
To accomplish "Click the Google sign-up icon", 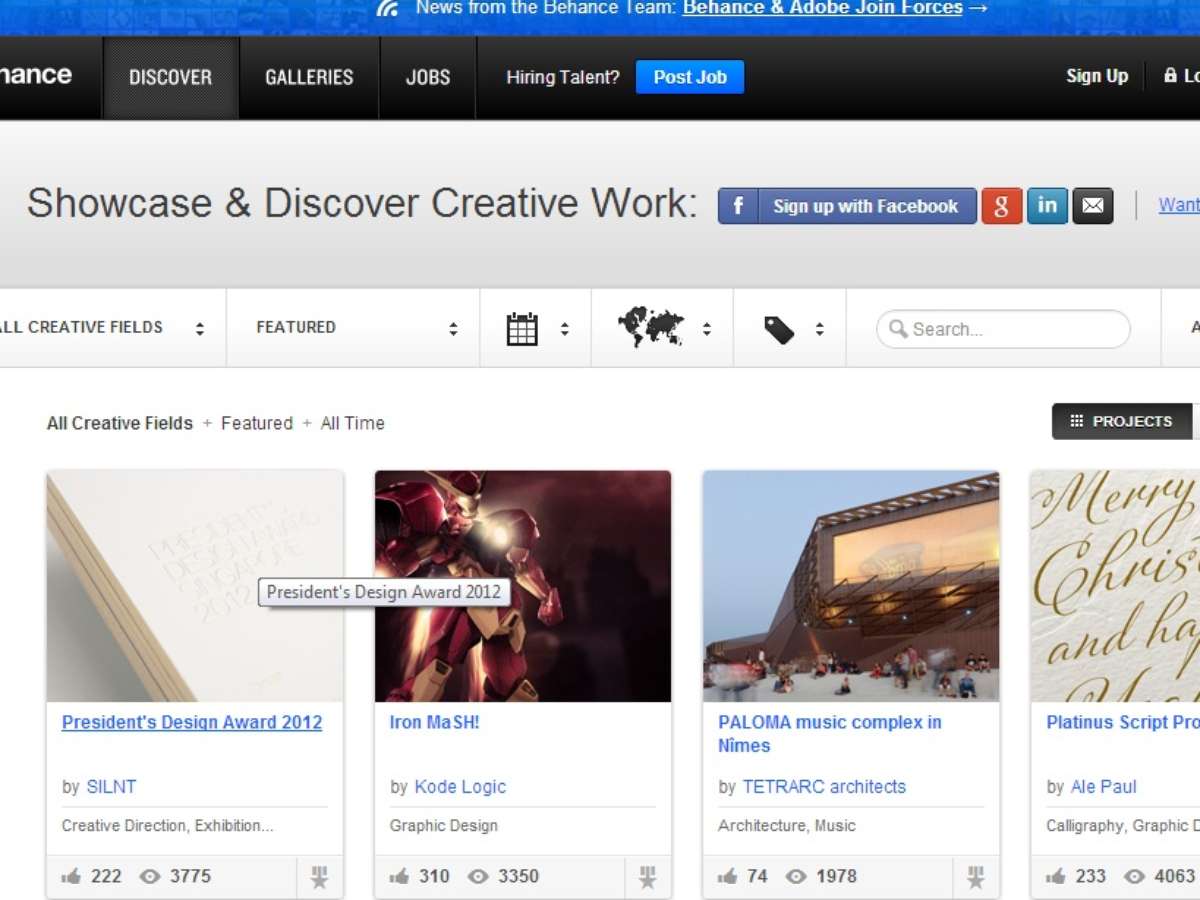I will (1001, 206).
